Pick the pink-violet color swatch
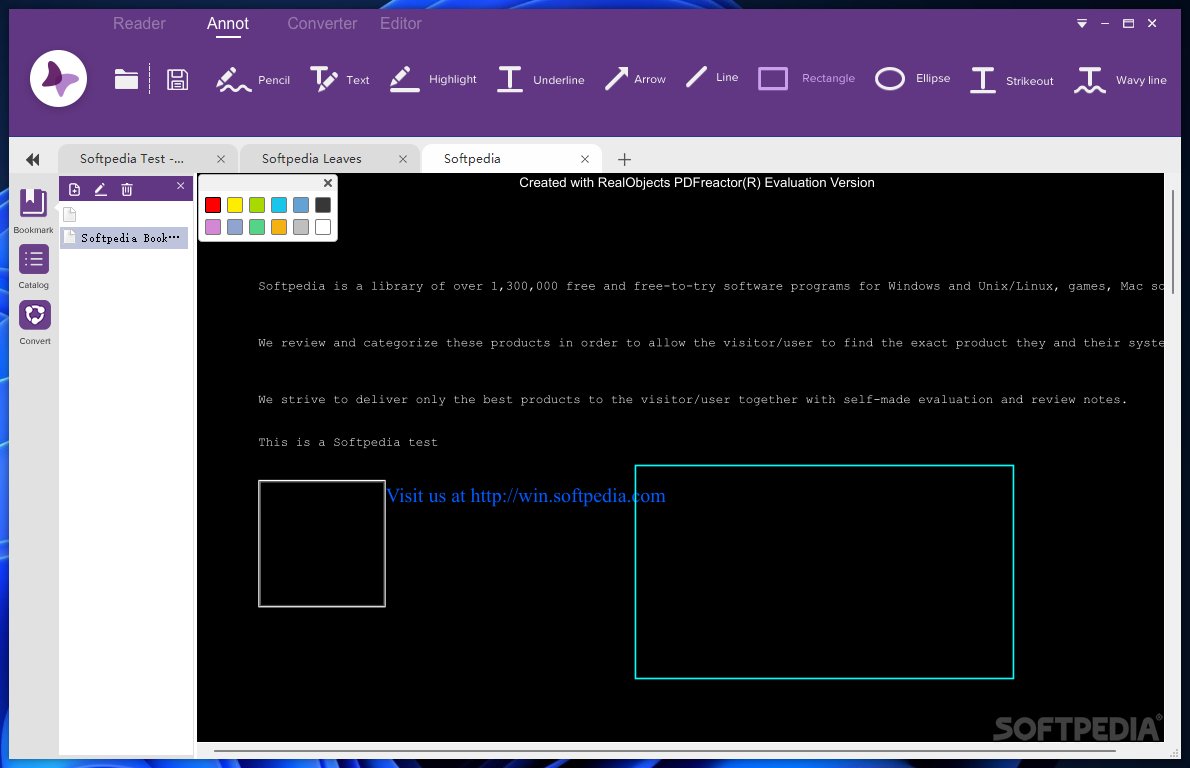 tap(213, 227)
